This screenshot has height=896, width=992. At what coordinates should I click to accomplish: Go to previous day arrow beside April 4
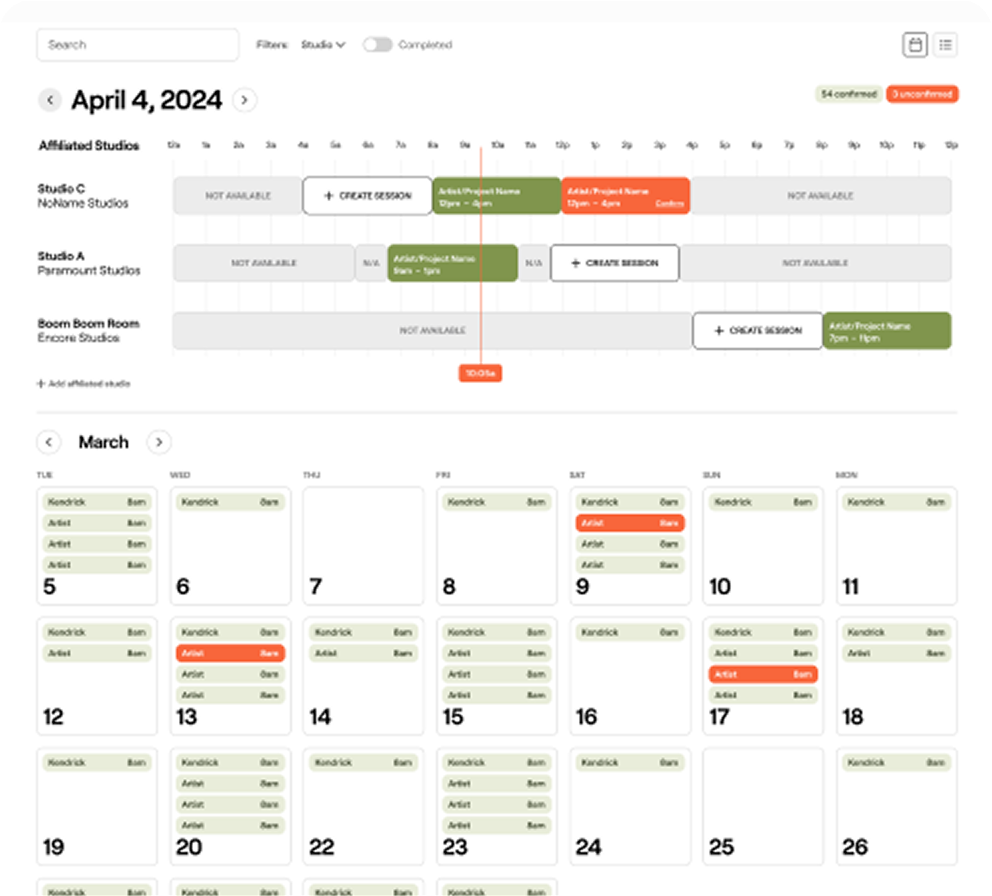click(x=49, y=100)
